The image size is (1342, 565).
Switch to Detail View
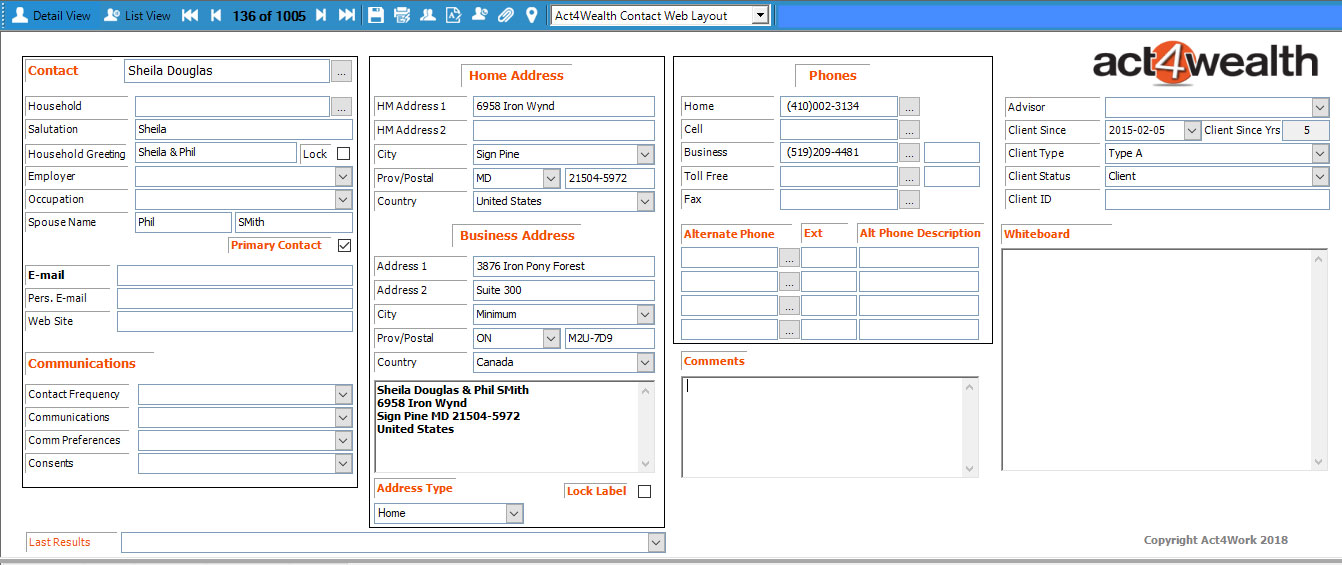coord(51,15)
